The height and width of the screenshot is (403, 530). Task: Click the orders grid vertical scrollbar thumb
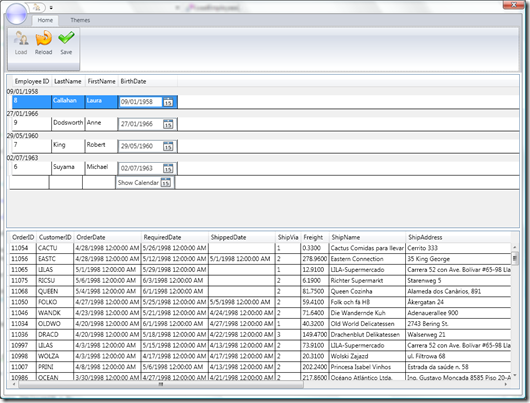click(515, 258)
